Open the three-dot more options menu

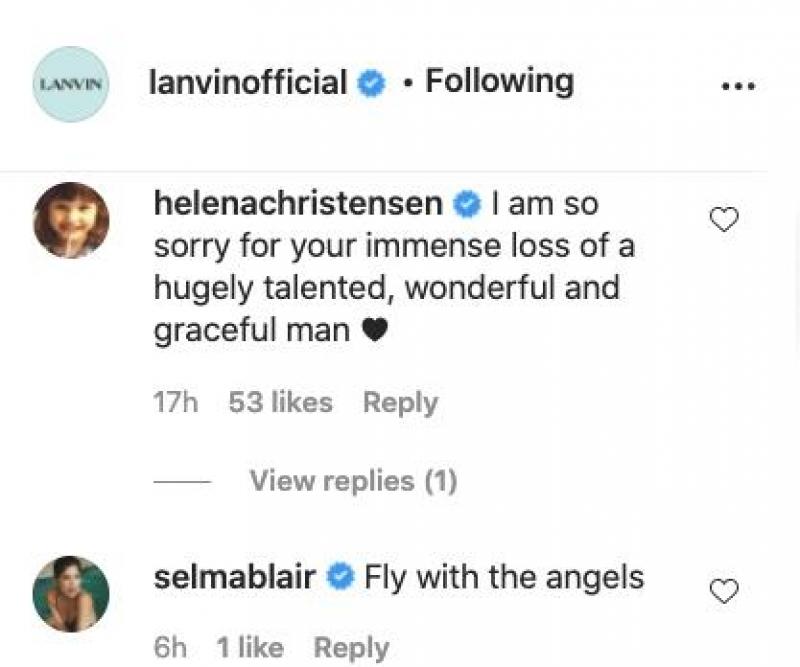pyautogui.click(x=738, y=86)
